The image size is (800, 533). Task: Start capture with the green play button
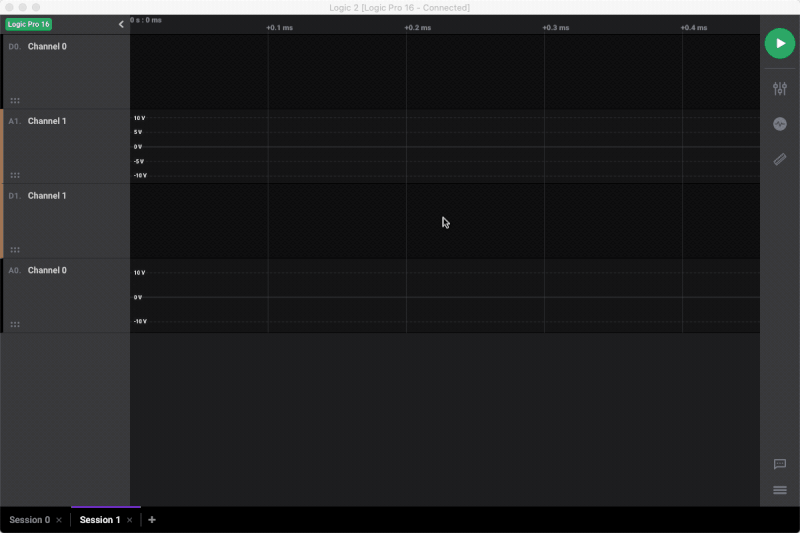point(780,43)
